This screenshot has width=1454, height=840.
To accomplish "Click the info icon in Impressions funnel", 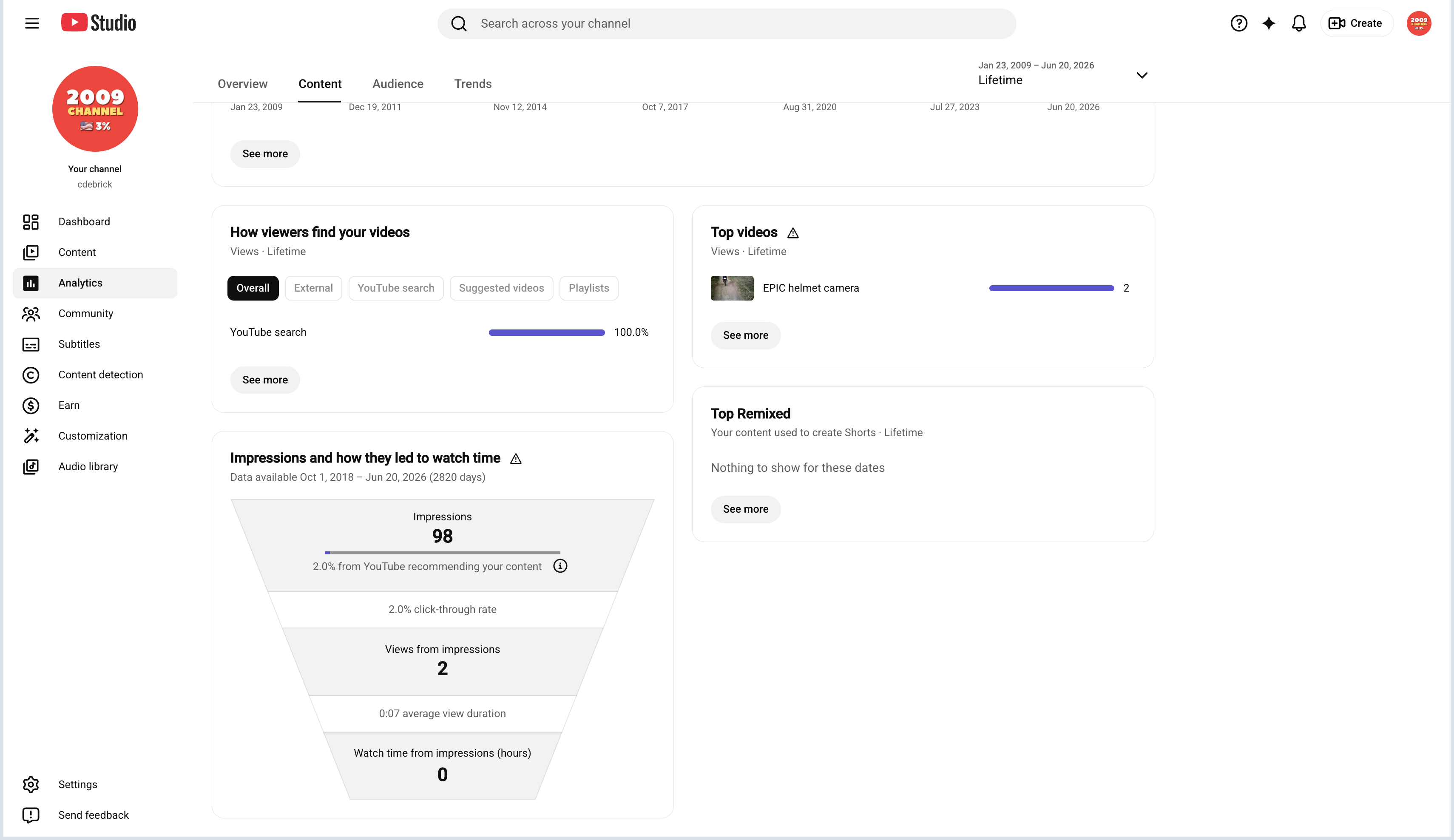I will (559, 566).
